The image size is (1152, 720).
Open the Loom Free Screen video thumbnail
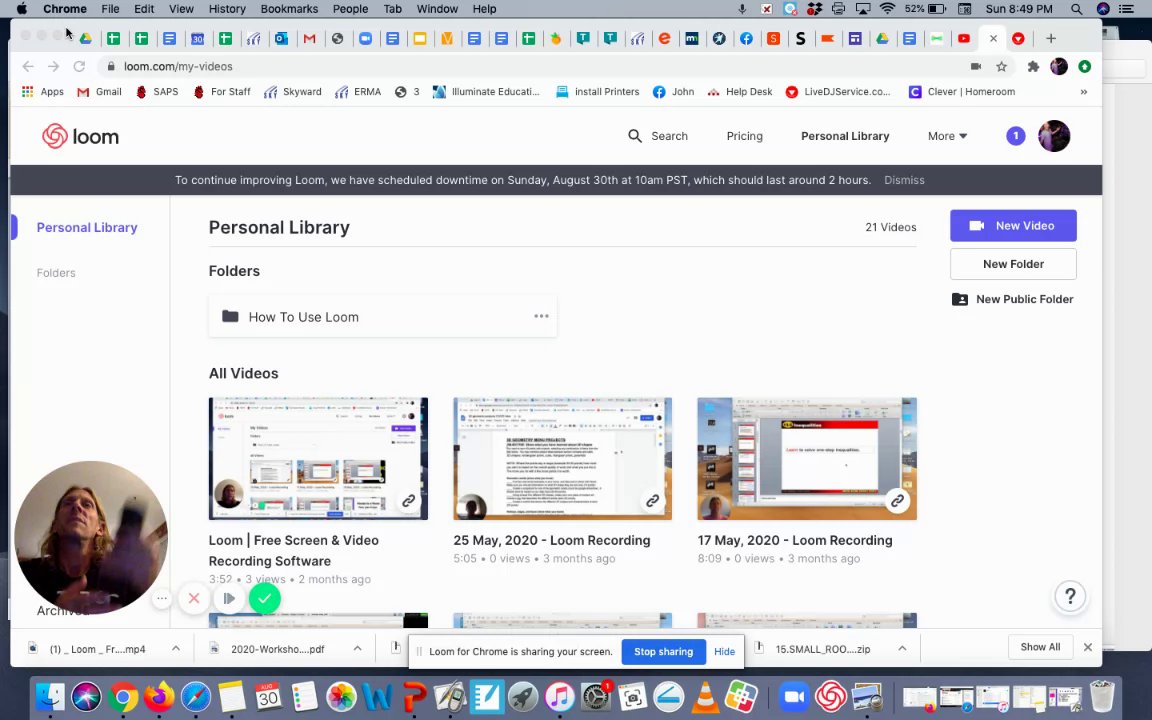point(318,458)
